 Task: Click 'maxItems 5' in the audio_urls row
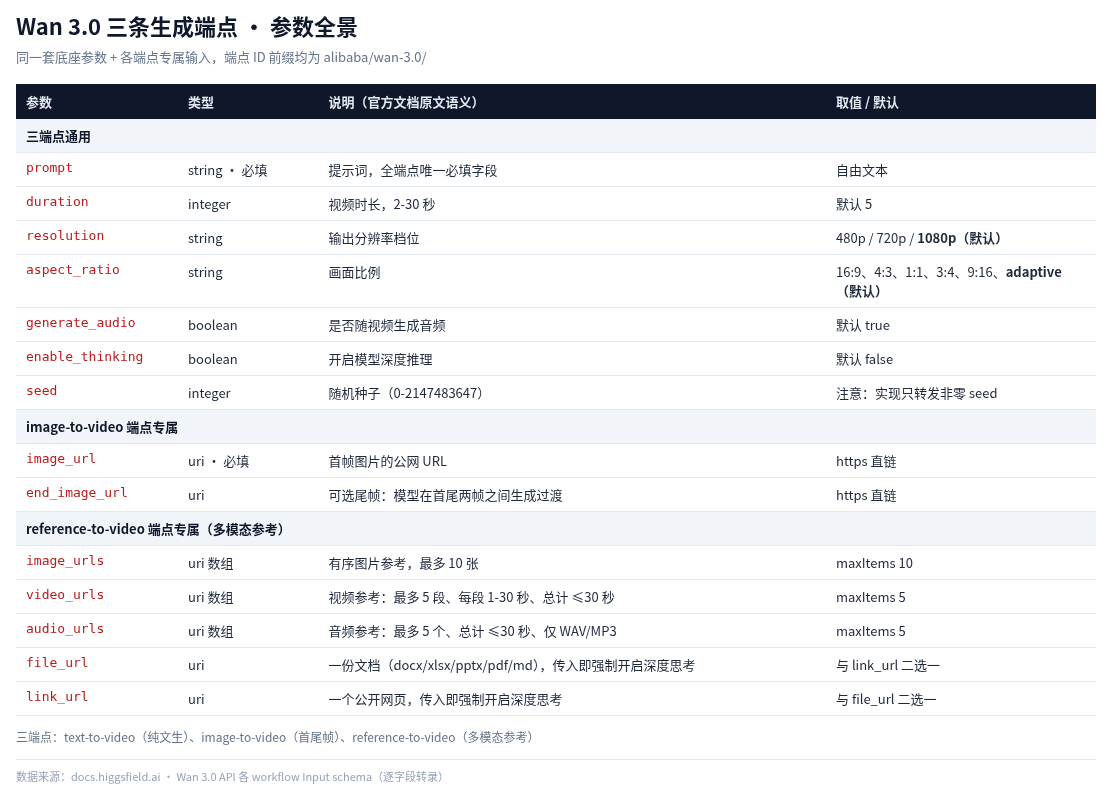pos(871,632)
